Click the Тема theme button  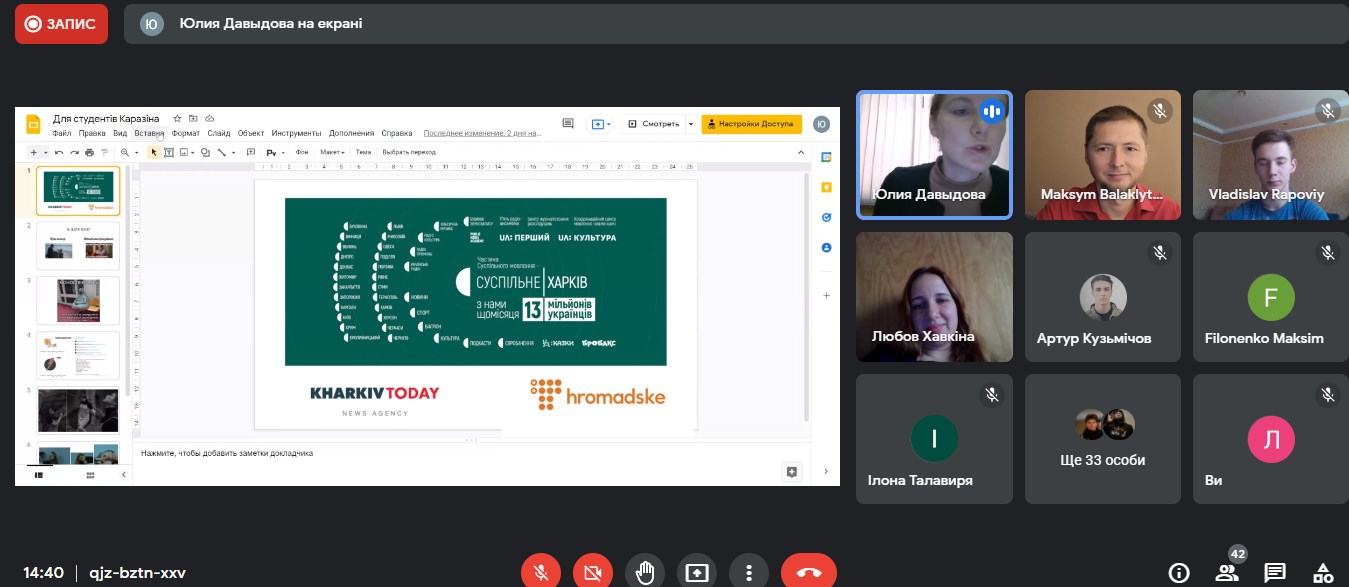click(364, 152)
